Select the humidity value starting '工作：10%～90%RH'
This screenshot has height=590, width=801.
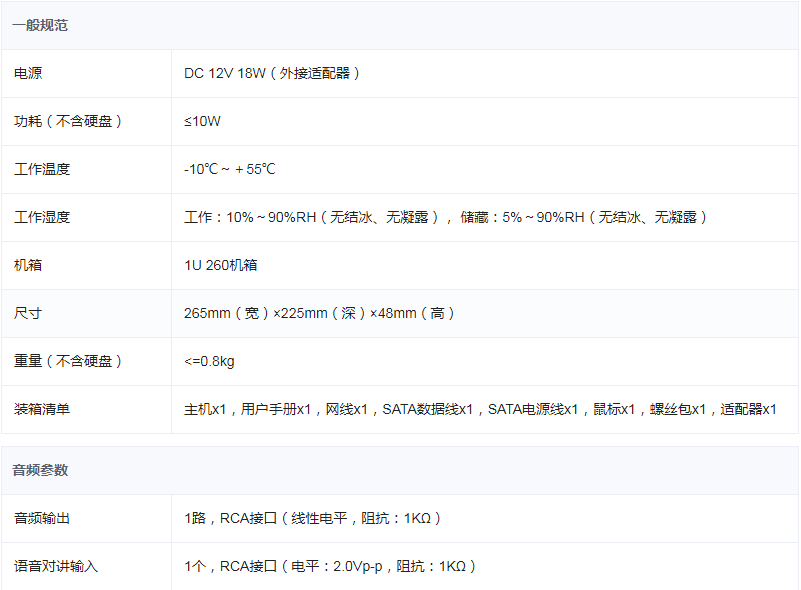click(445, 218)
